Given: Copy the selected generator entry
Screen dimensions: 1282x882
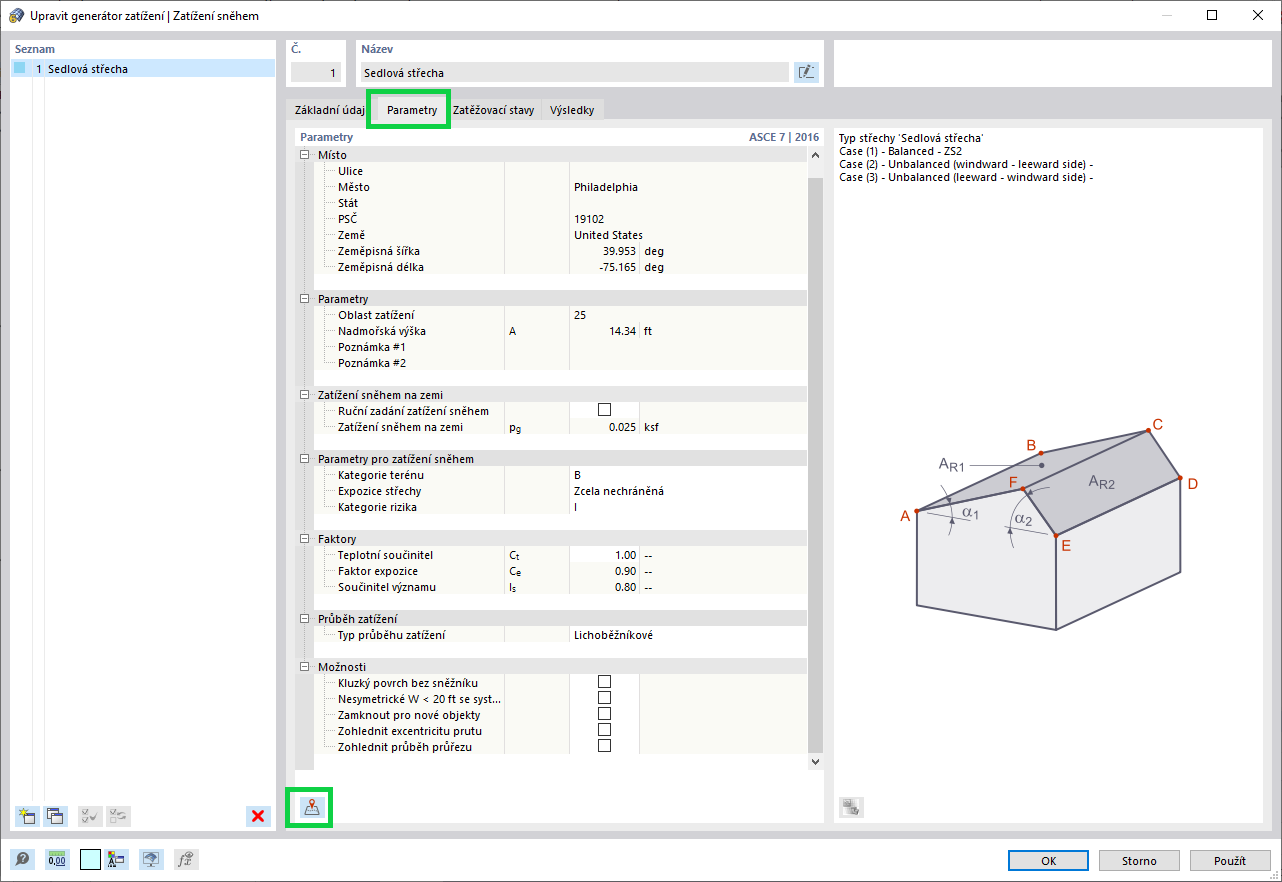Looking at the screenshot, I should coord(56,816).
